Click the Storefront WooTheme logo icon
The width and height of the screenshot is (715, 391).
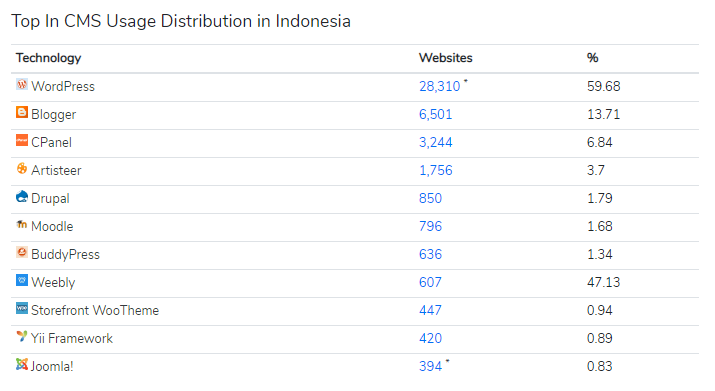tap(22, 308)
